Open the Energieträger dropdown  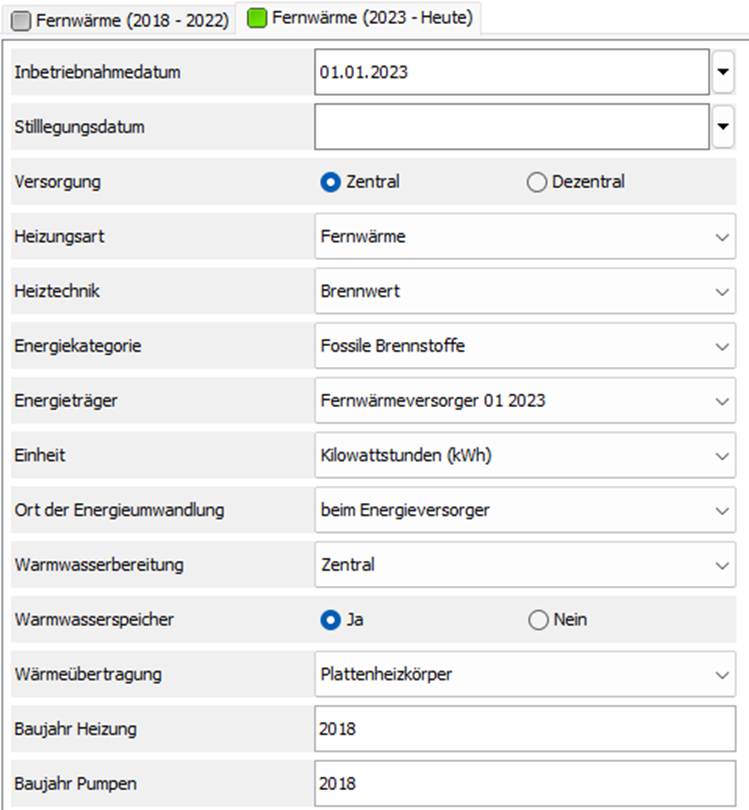(x=723, y=401)
